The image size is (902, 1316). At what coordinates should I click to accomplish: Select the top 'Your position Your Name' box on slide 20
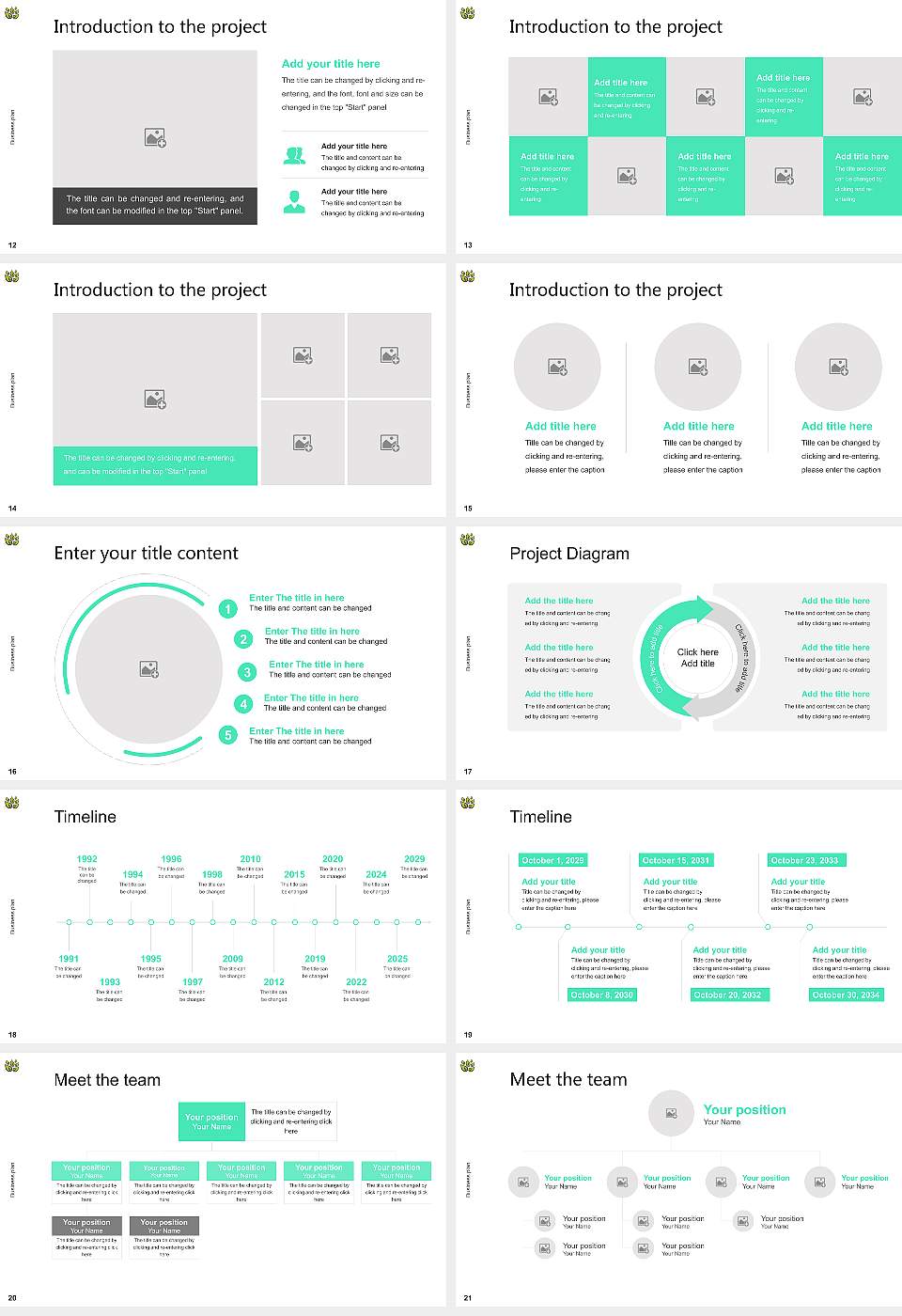coord(211,1121)
